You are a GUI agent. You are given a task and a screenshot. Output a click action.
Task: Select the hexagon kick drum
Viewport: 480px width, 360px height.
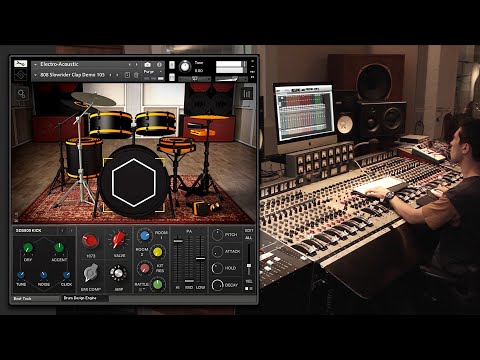click(x=134, y=182)
